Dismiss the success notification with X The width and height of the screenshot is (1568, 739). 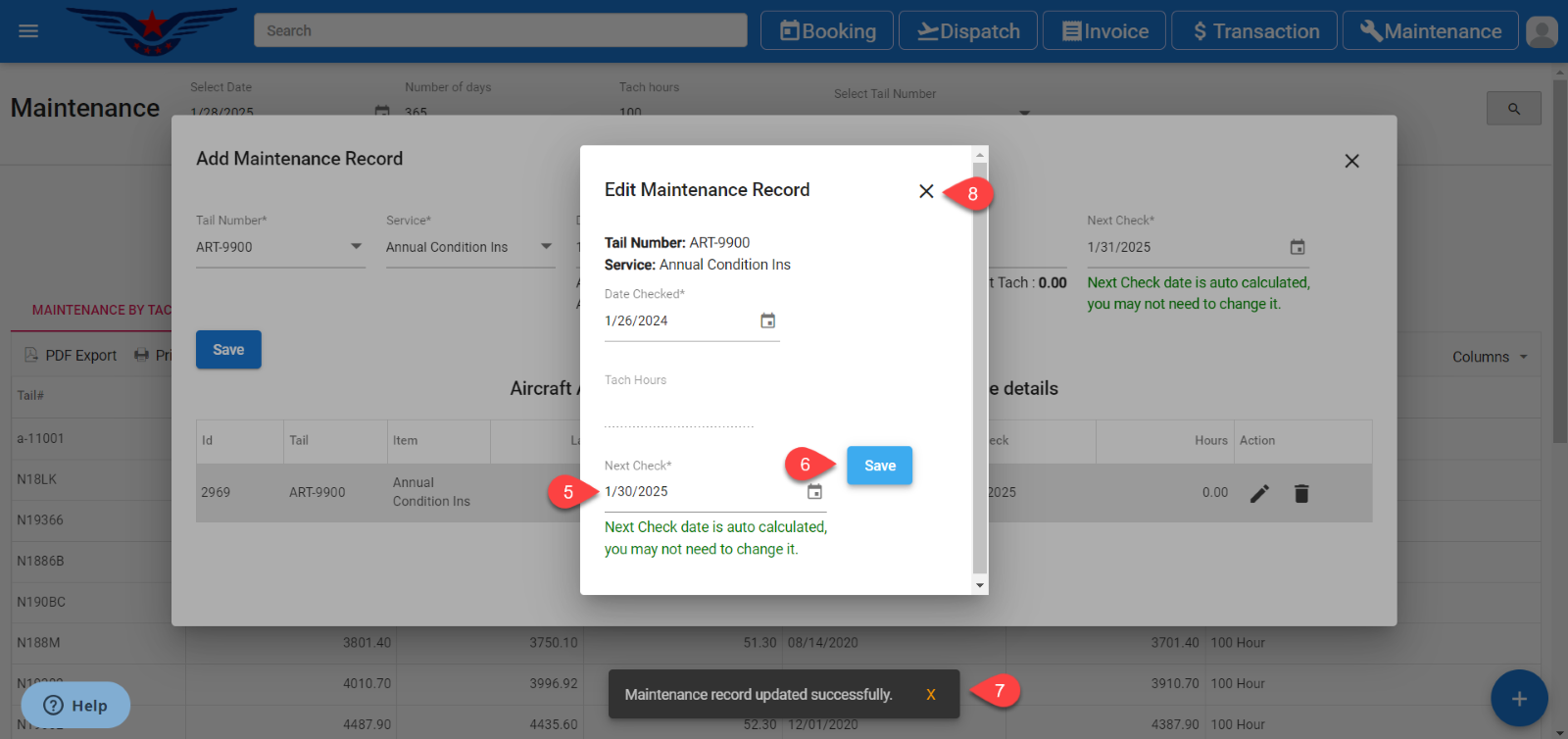pos(930,695)
